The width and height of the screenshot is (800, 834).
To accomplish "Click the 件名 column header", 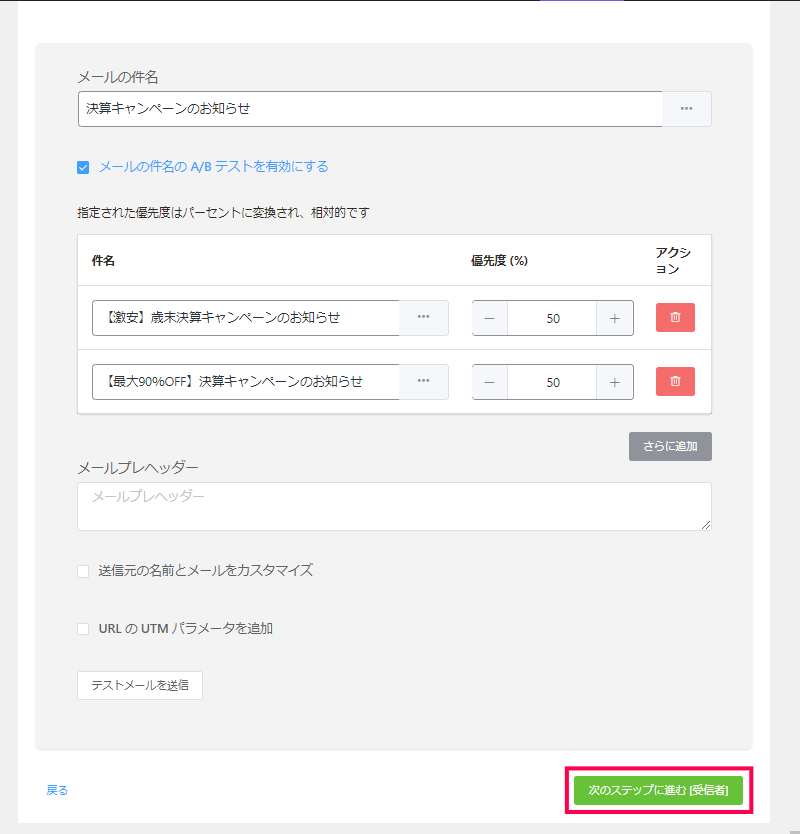I will coord(103,261).
